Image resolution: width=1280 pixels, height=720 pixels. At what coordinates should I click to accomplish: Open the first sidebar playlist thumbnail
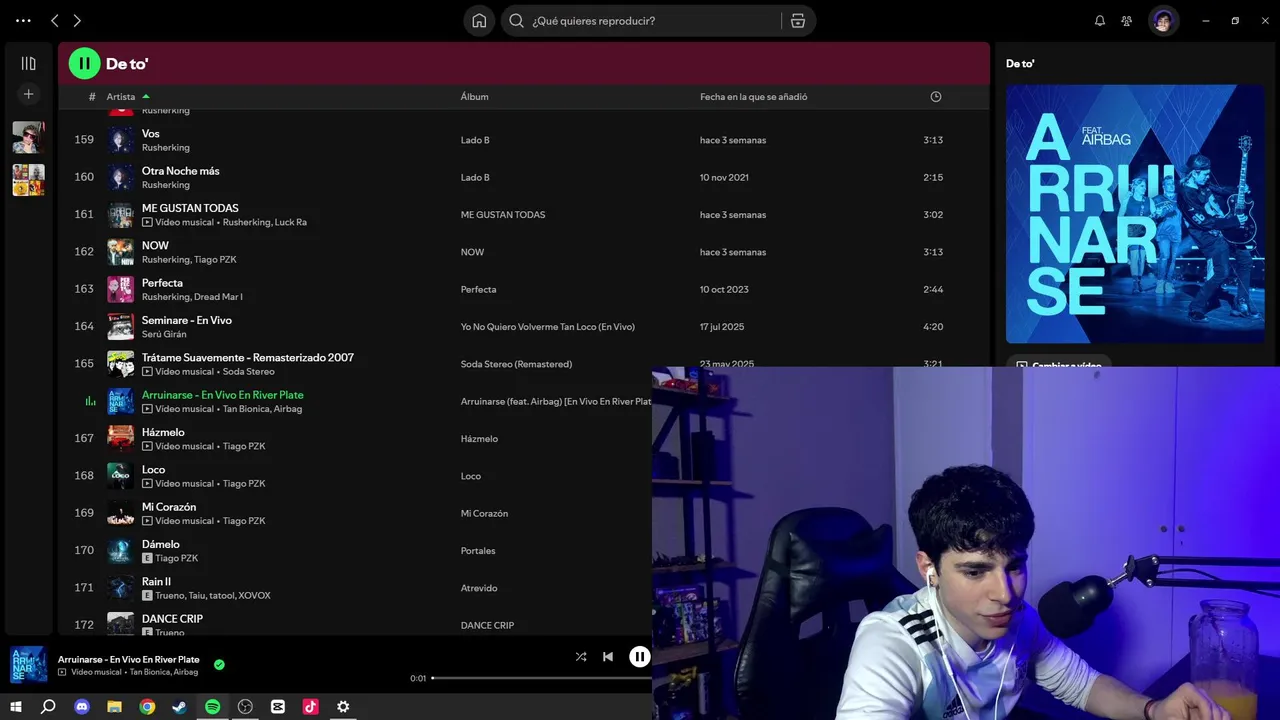pos(28,137)
